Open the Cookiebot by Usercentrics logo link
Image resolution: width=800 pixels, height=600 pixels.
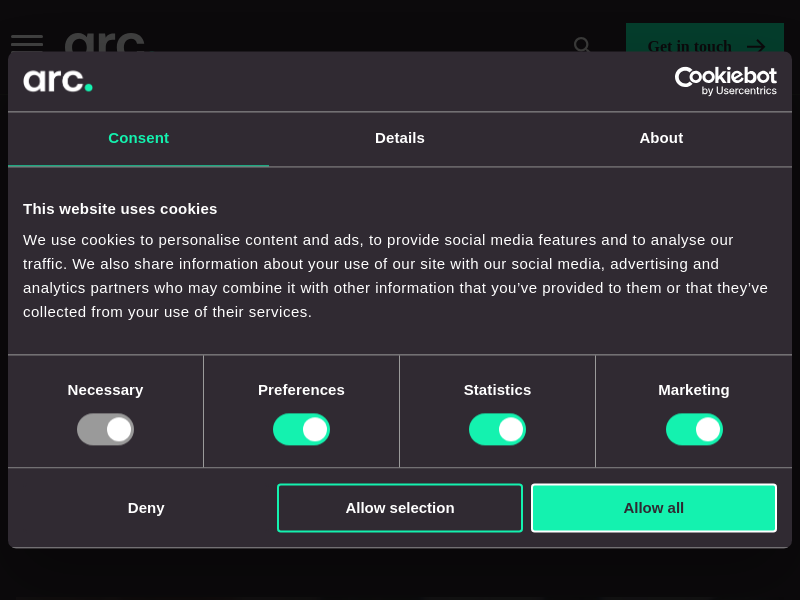725,81
